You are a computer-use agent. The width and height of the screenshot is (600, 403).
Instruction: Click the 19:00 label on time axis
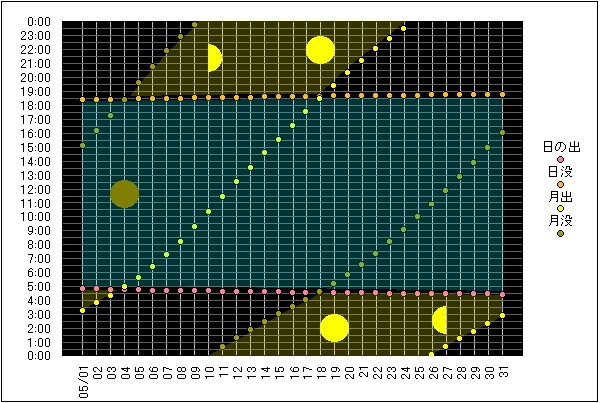[x=40, y=90]
